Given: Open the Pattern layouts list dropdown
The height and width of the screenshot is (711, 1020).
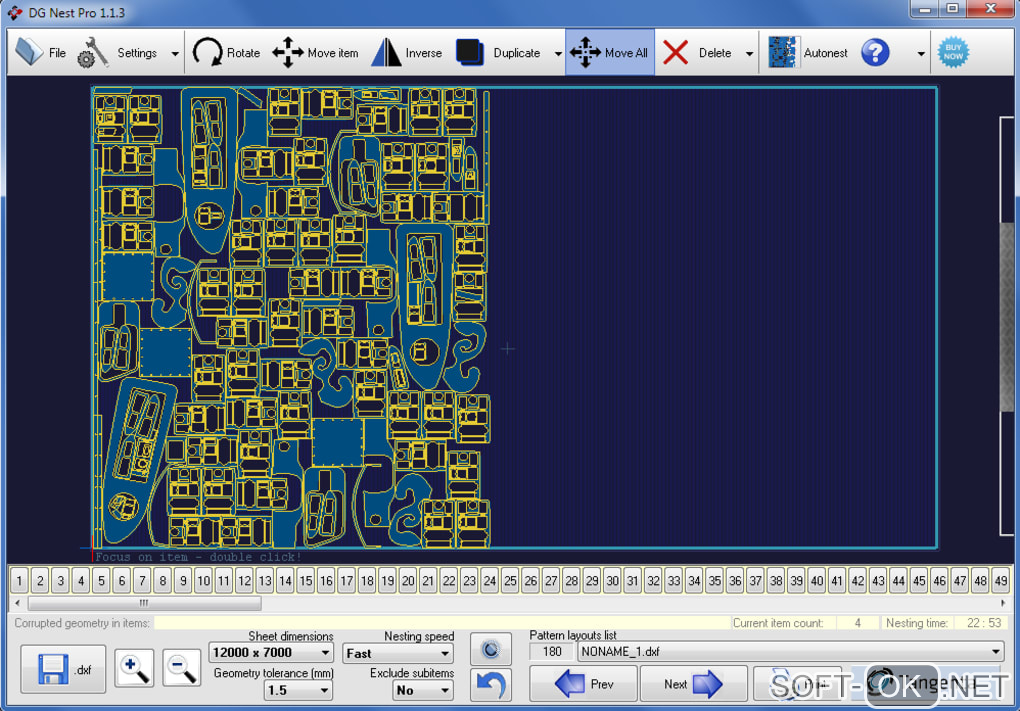Looking at the screenshot, I should [x=790, y=651].
